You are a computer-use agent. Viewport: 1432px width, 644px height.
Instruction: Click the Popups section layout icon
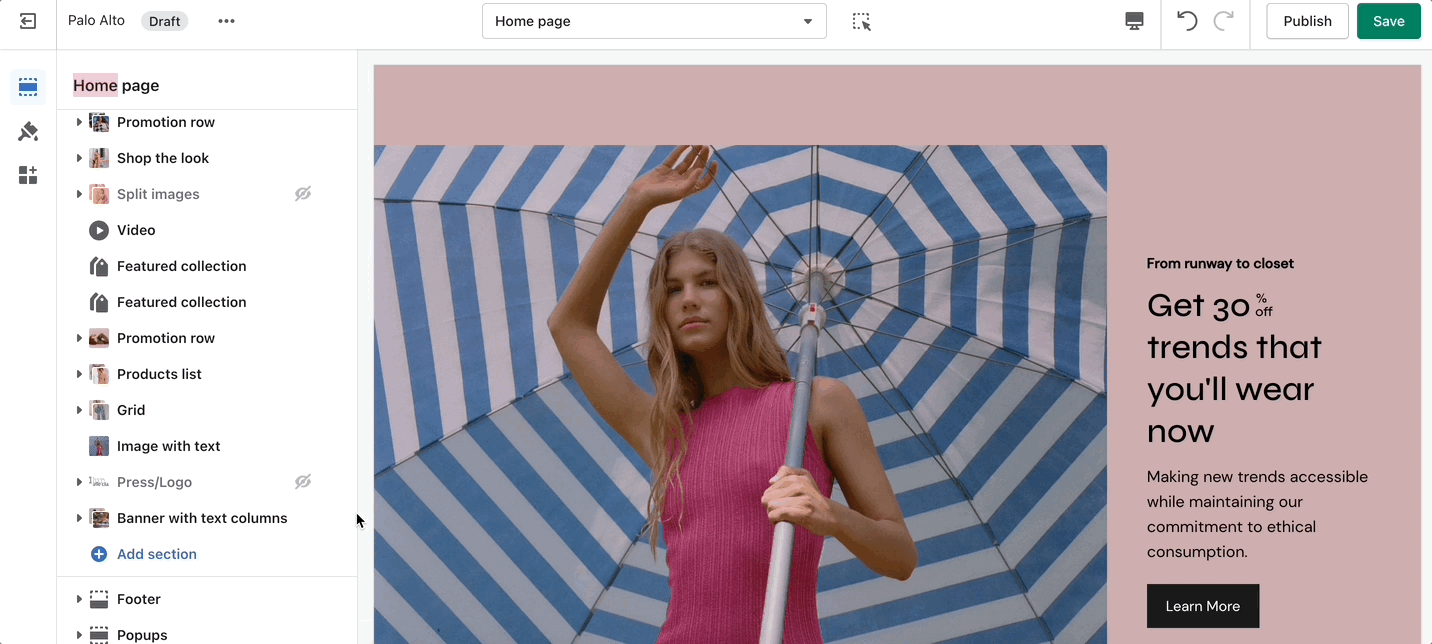click(x=99, y=635)
